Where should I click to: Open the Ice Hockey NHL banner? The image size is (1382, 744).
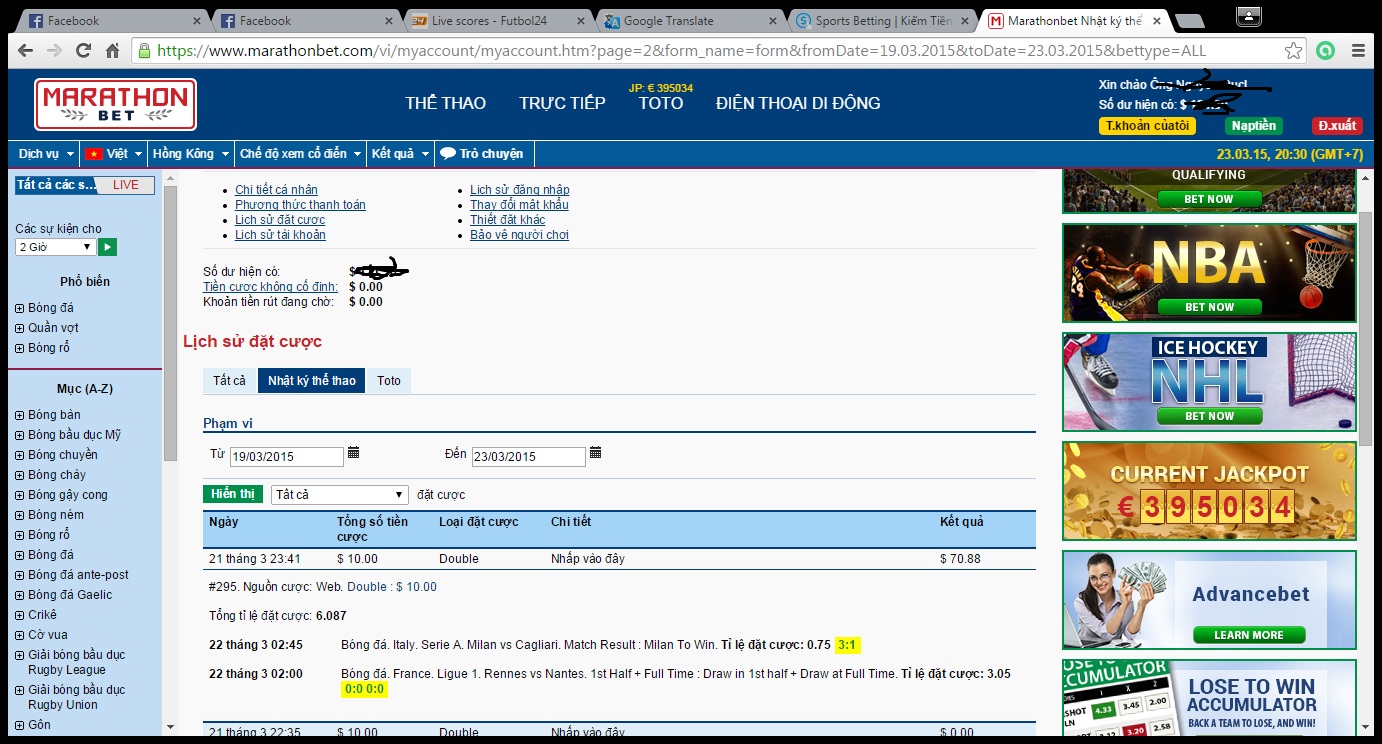tap(1209, 382)
